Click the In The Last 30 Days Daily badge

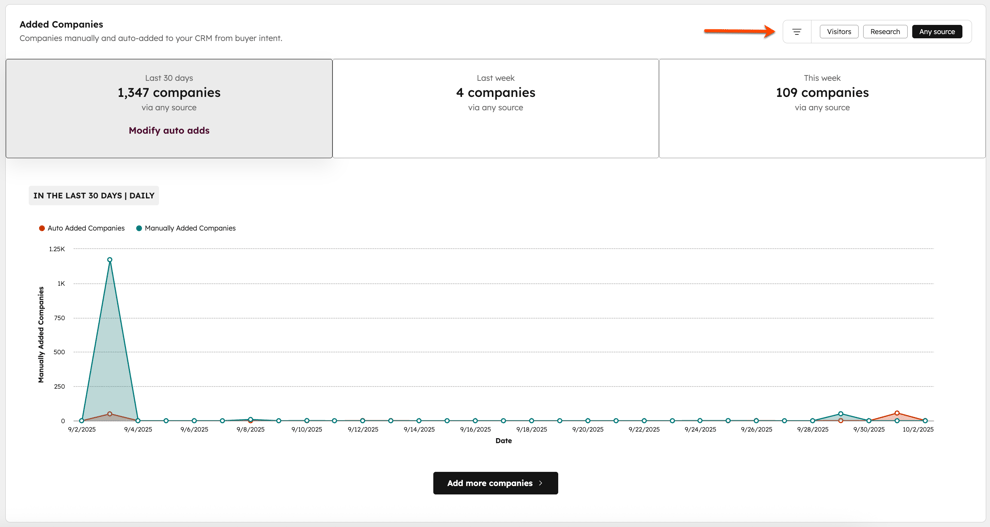click(94, 196)
